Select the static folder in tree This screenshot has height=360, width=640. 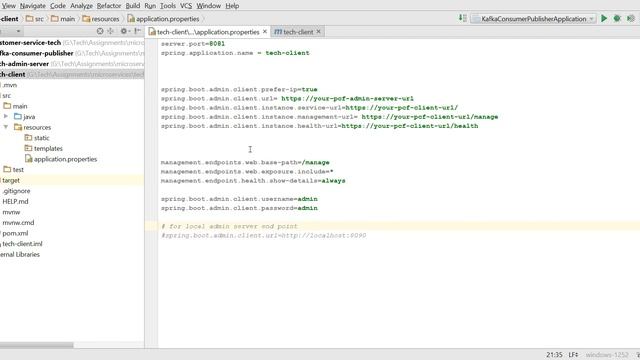[37, 138]
